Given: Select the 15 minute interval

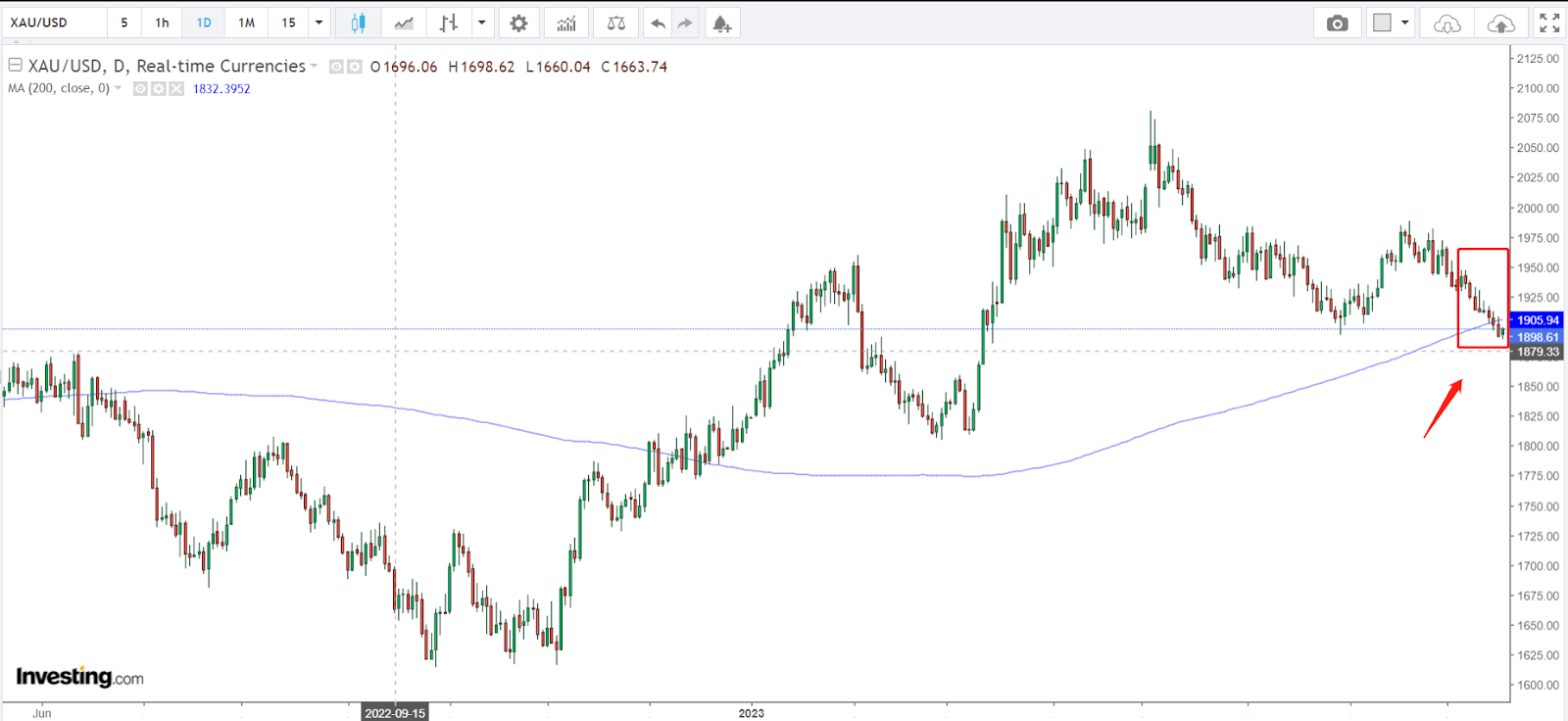Looking at the screenshot, I should click(288, 23).
